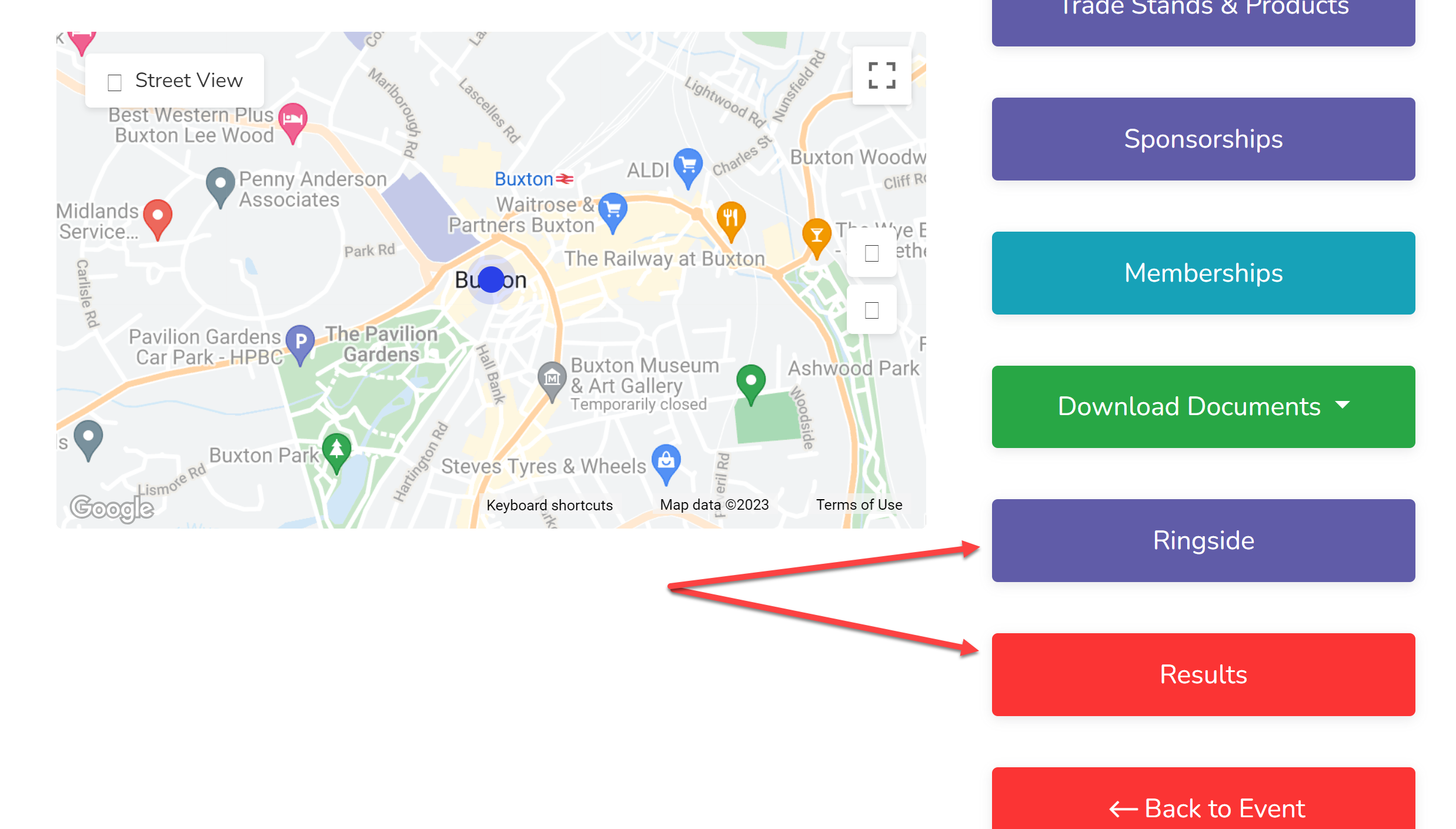The height and width of the screenshot is (829, 1456).
Task: Toggle fullscreen map view
Action: pos(881,76)
